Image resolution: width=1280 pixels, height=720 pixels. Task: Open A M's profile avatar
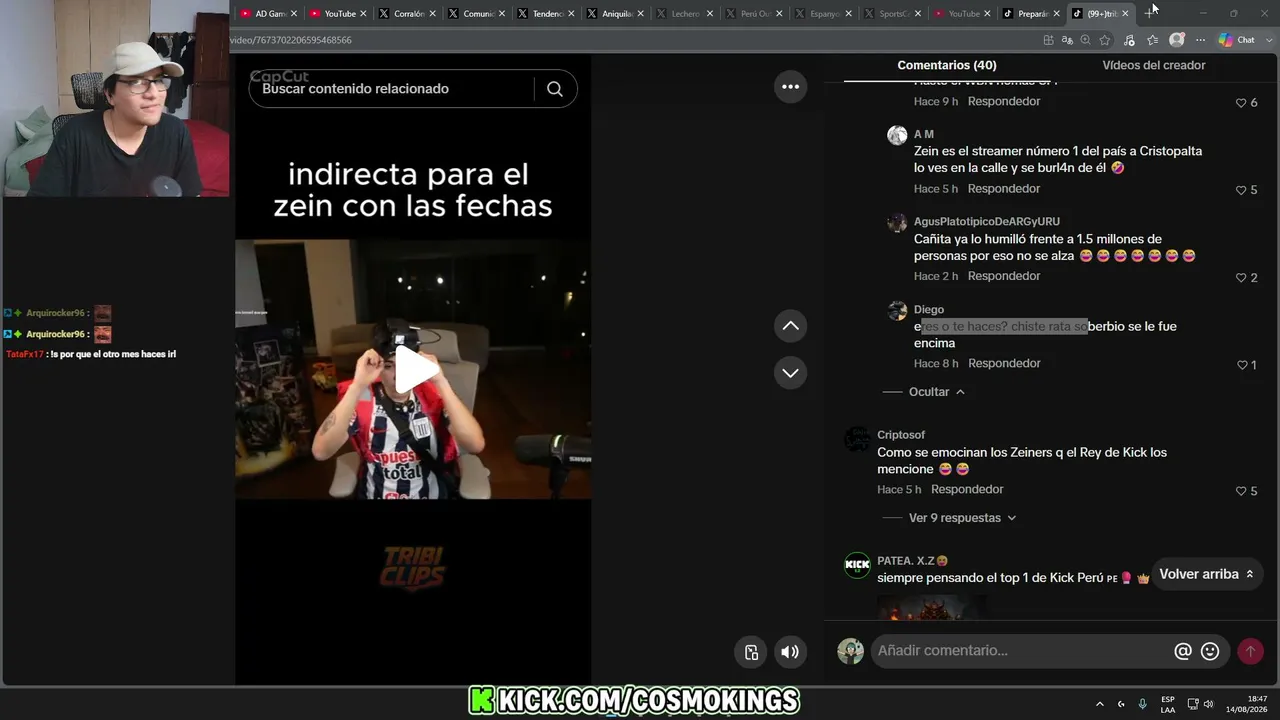tap(897, 135)
